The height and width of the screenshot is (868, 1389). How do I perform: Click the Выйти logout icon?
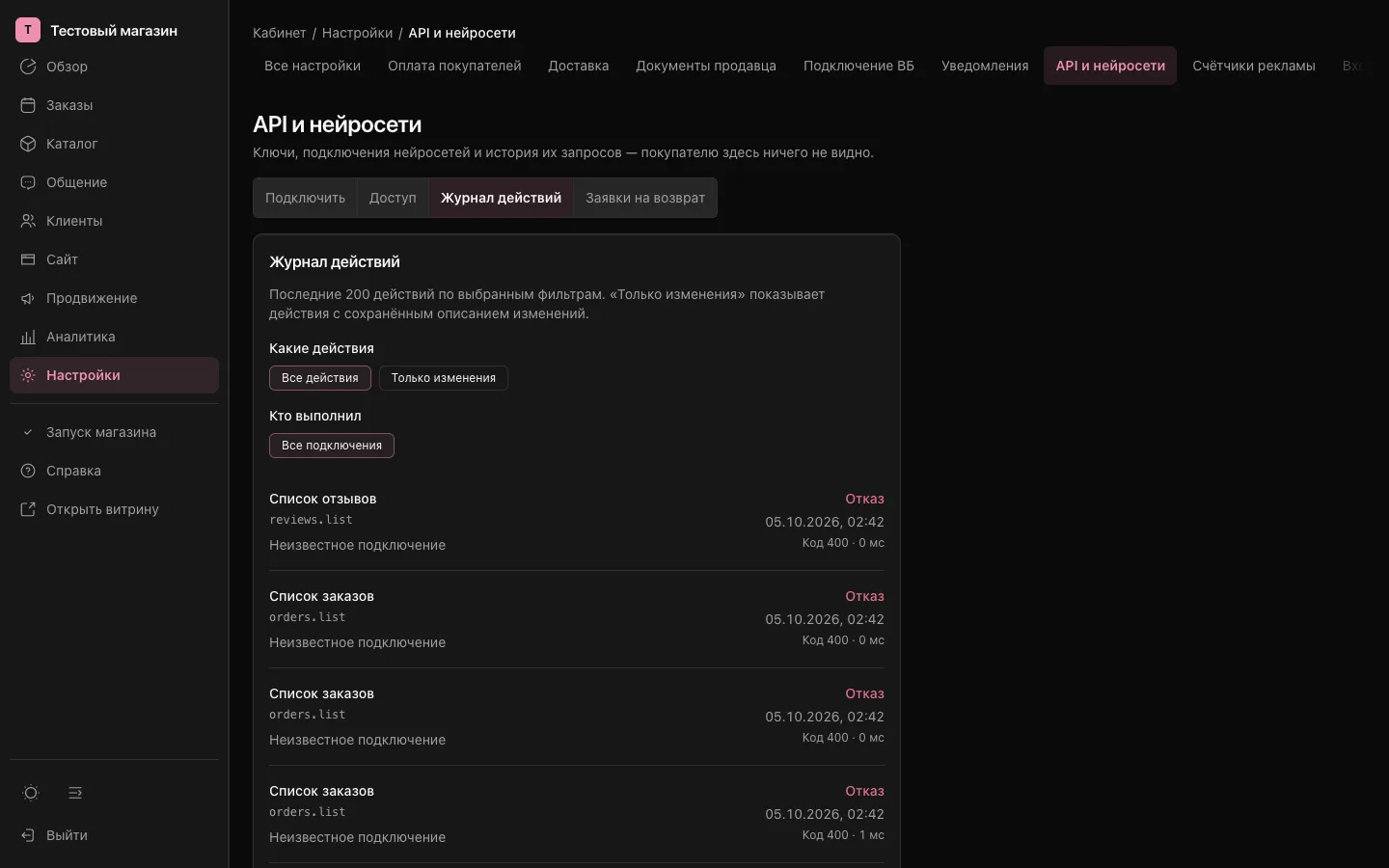click(x=28, y=835)
